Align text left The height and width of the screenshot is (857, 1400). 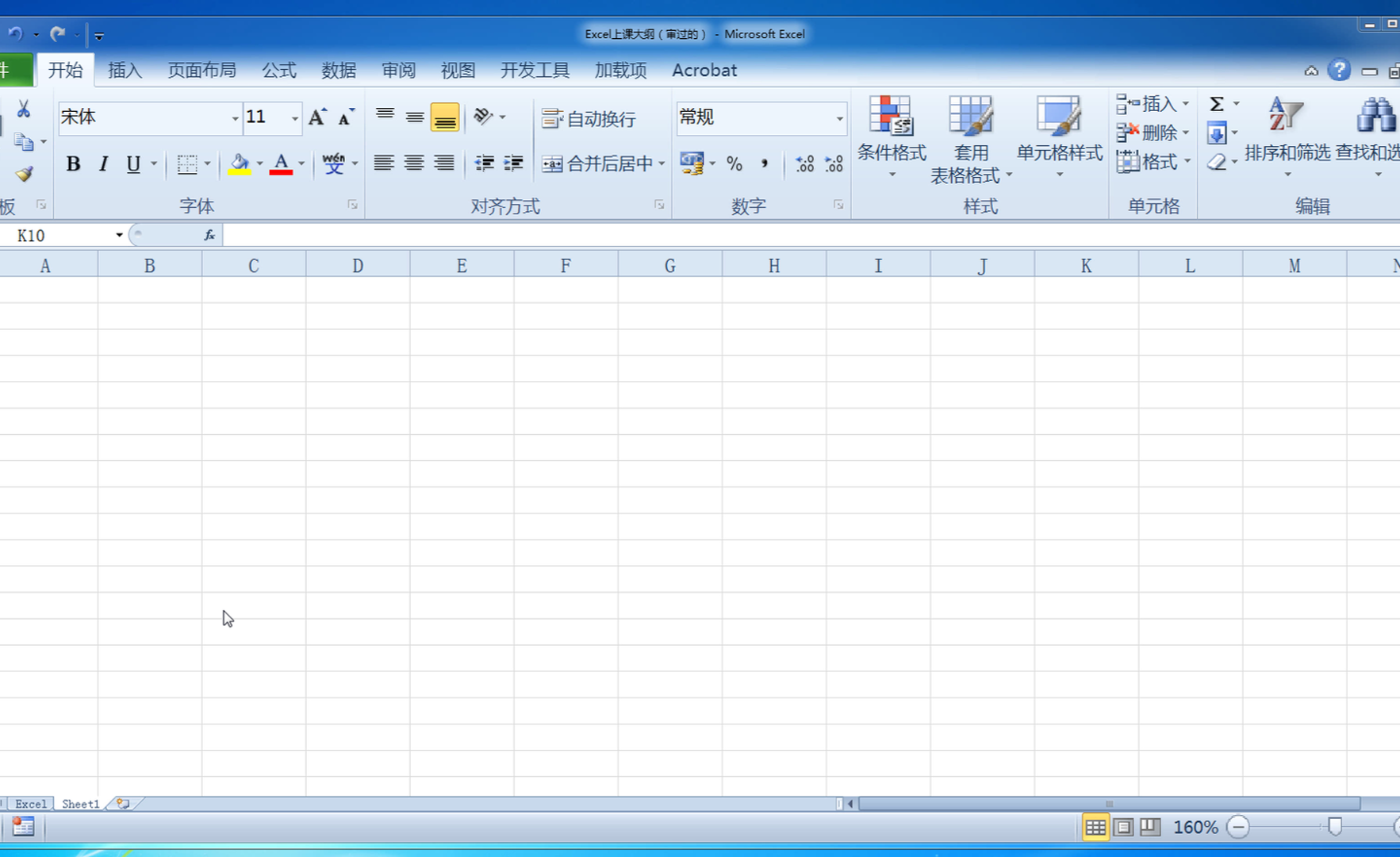[x=384, y=163]
